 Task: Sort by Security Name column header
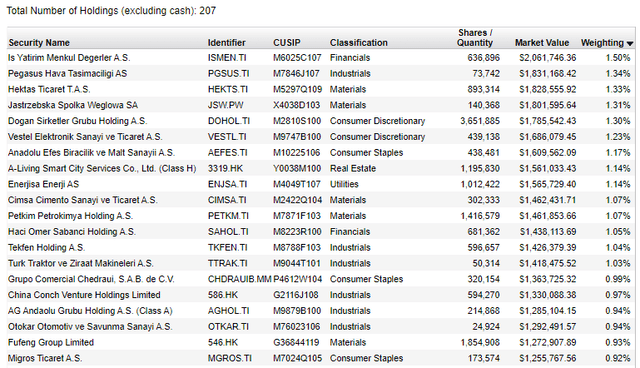pos(39,43)
